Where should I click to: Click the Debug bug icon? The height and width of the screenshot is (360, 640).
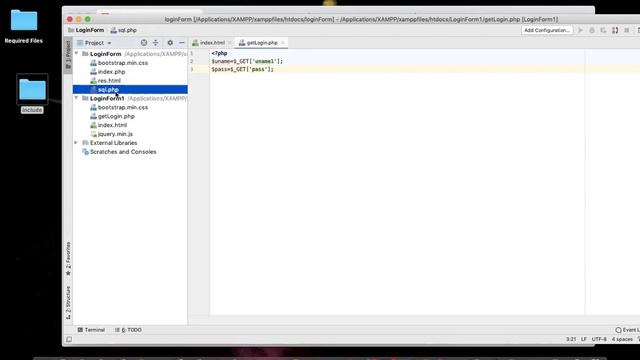coord(592,30)
